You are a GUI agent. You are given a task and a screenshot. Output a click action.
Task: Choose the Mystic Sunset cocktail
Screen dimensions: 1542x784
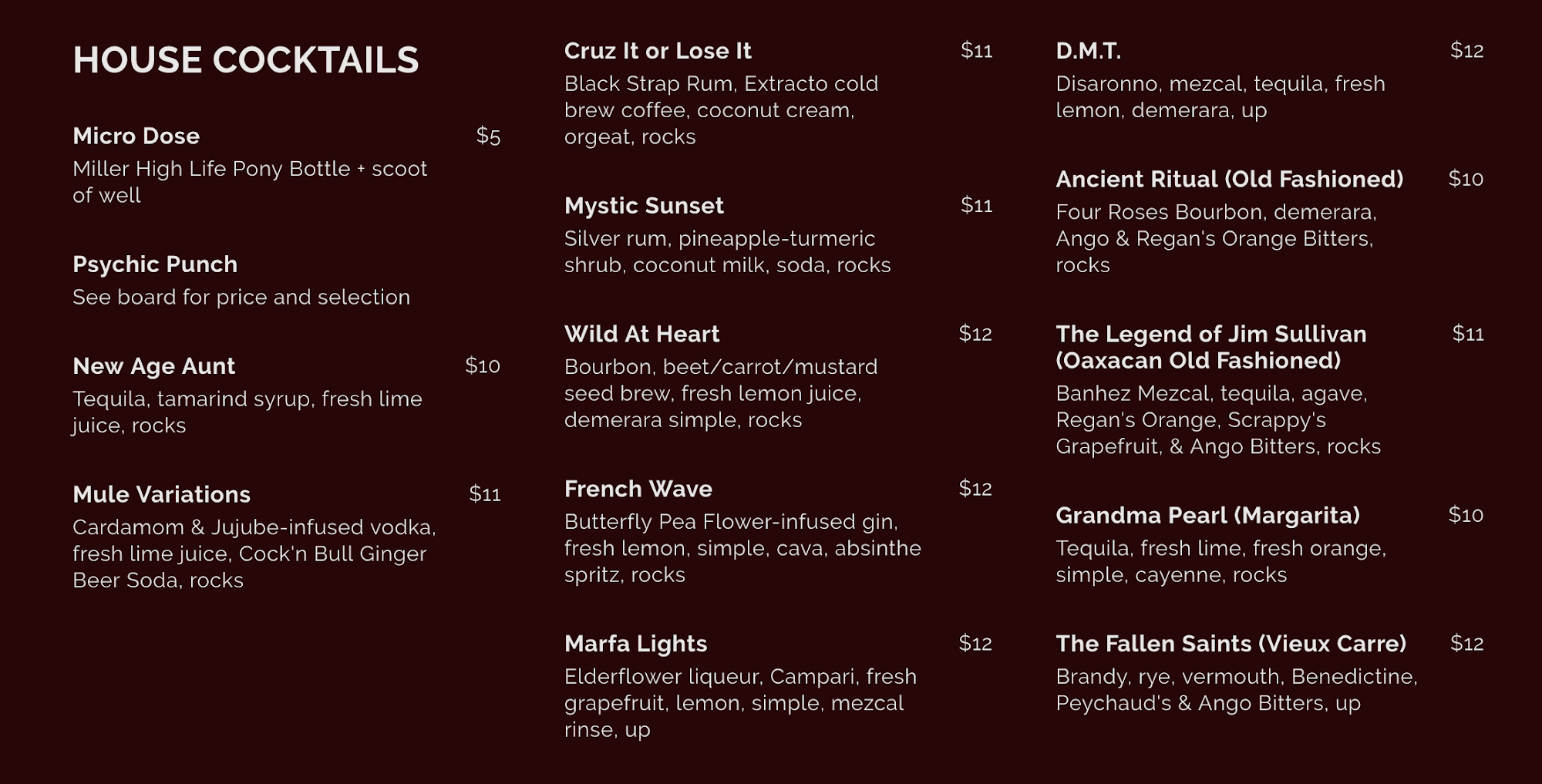click(x=643, y=206)
